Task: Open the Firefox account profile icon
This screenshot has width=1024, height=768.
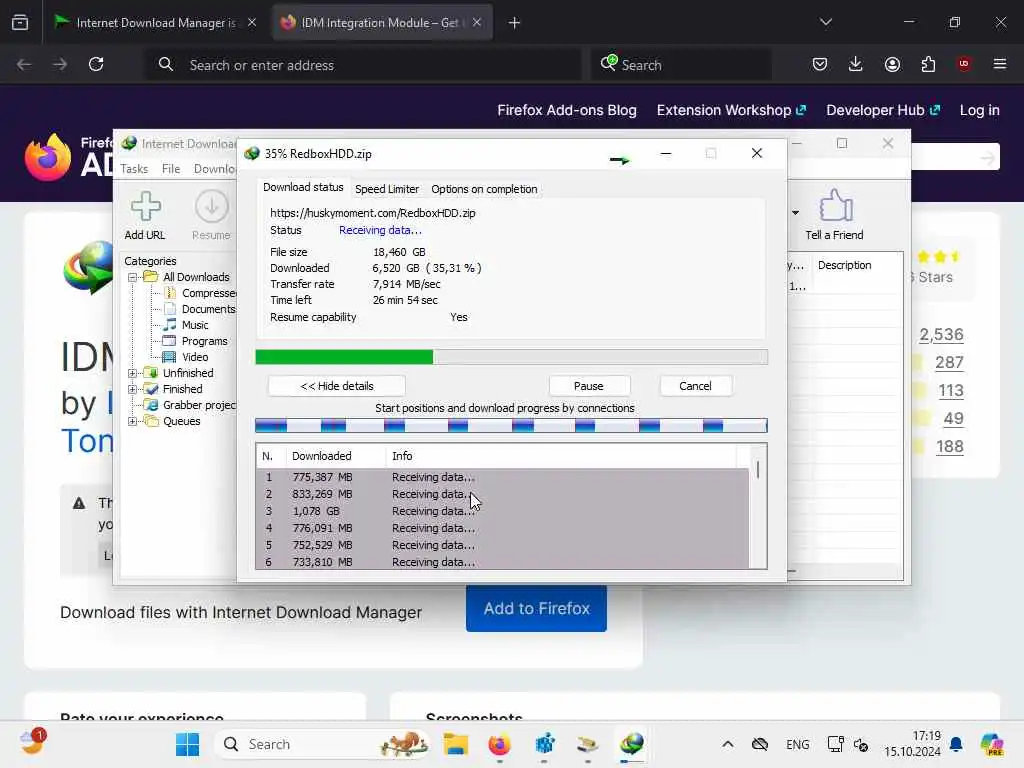Action: coord(892,64)
